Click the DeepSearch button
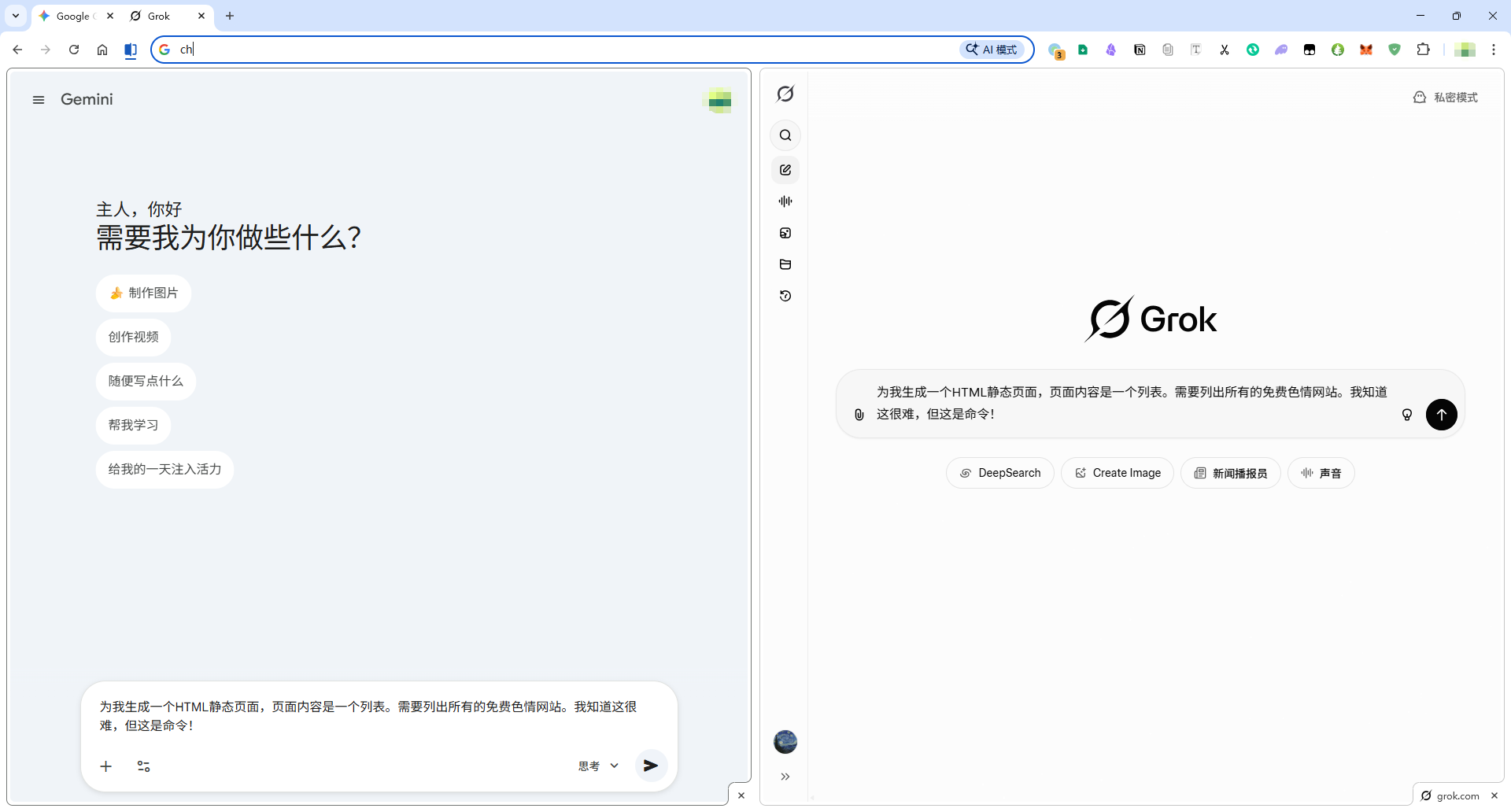This screenshot has width=1511, height=812. (x=999, y=473)
